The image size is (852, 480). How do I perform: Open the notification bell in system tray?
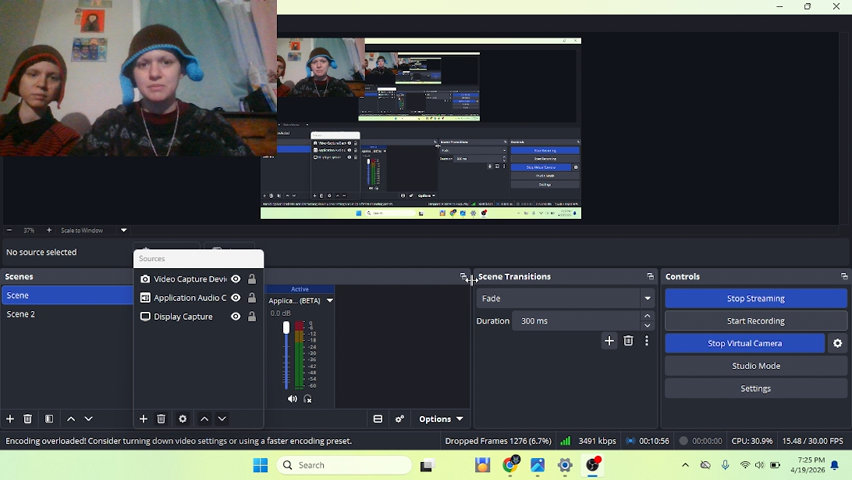835,465
